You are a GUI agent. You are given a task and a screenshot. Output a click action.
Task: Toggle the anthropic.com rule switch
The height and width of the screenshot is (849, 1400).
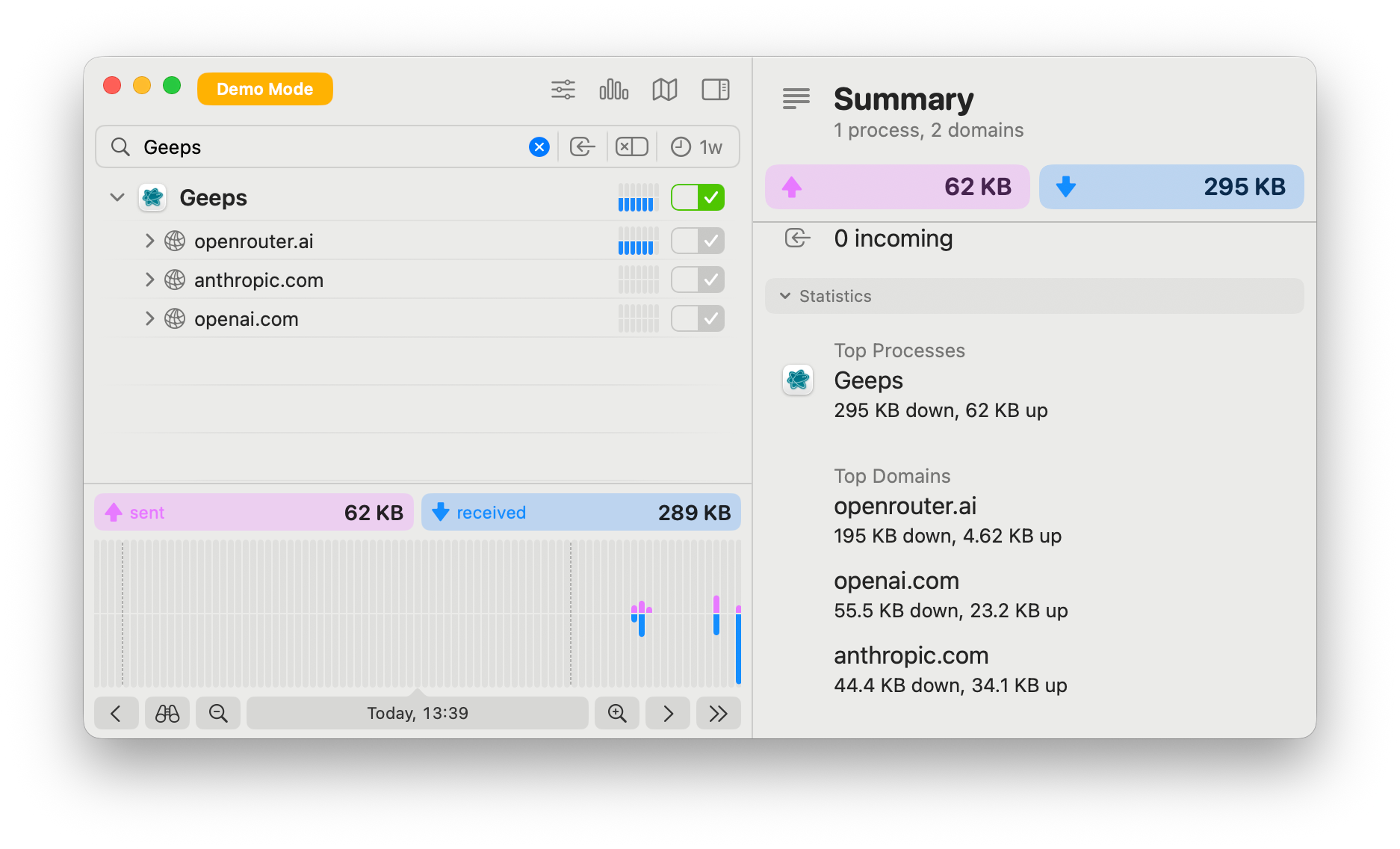[x=697, y=280]
